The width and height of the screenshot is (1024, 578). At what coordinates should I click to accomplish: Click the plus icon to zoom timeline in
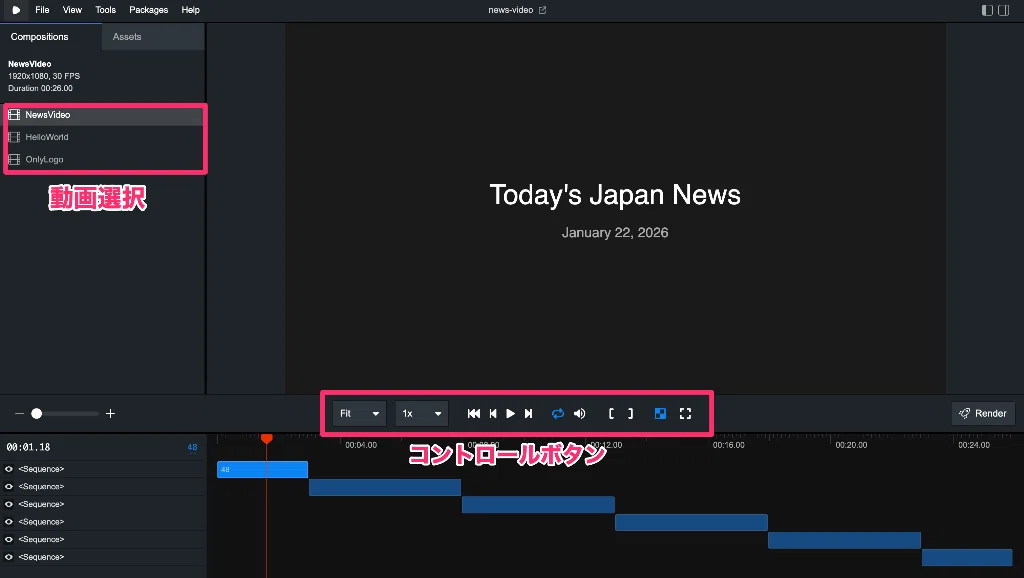[110, 413]
